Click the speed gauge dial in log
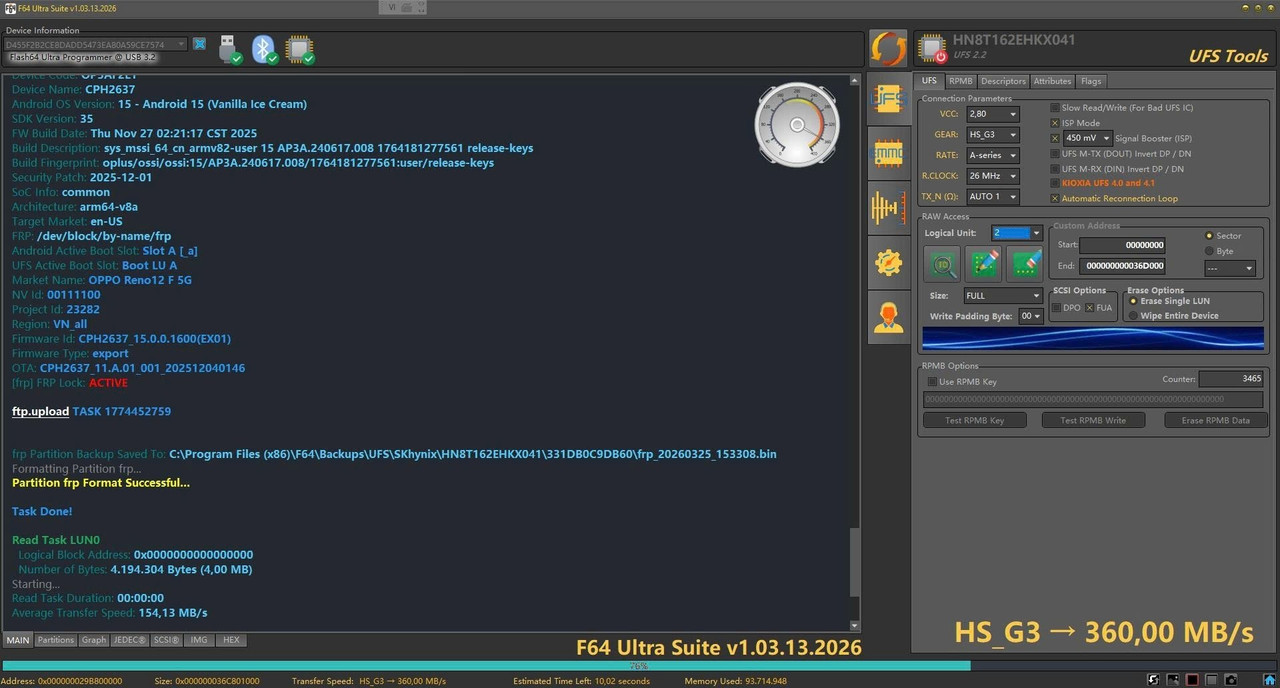The image size is (1280, 688). (797, 124)
